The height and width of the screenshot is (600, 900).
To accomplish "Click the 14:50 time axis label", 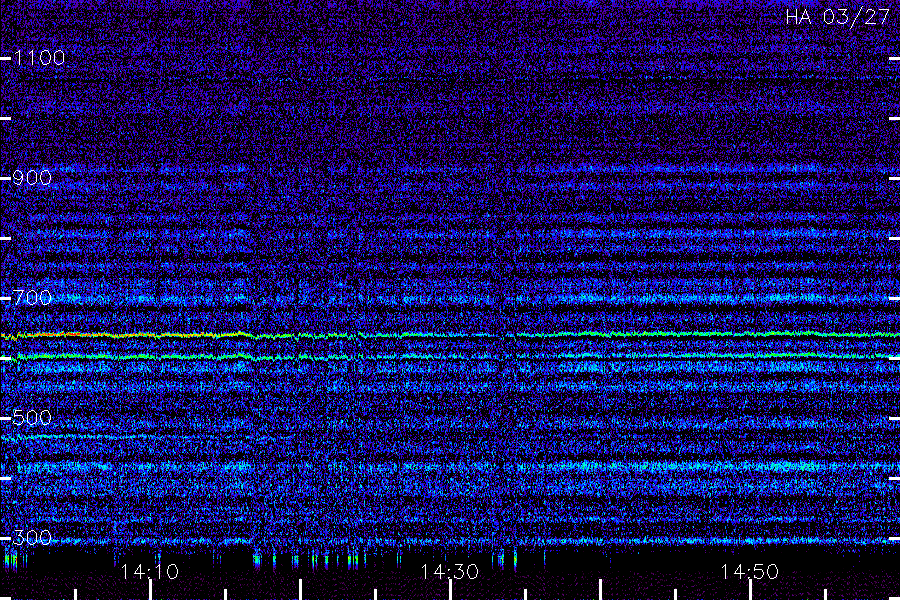I will coord(750,572).
